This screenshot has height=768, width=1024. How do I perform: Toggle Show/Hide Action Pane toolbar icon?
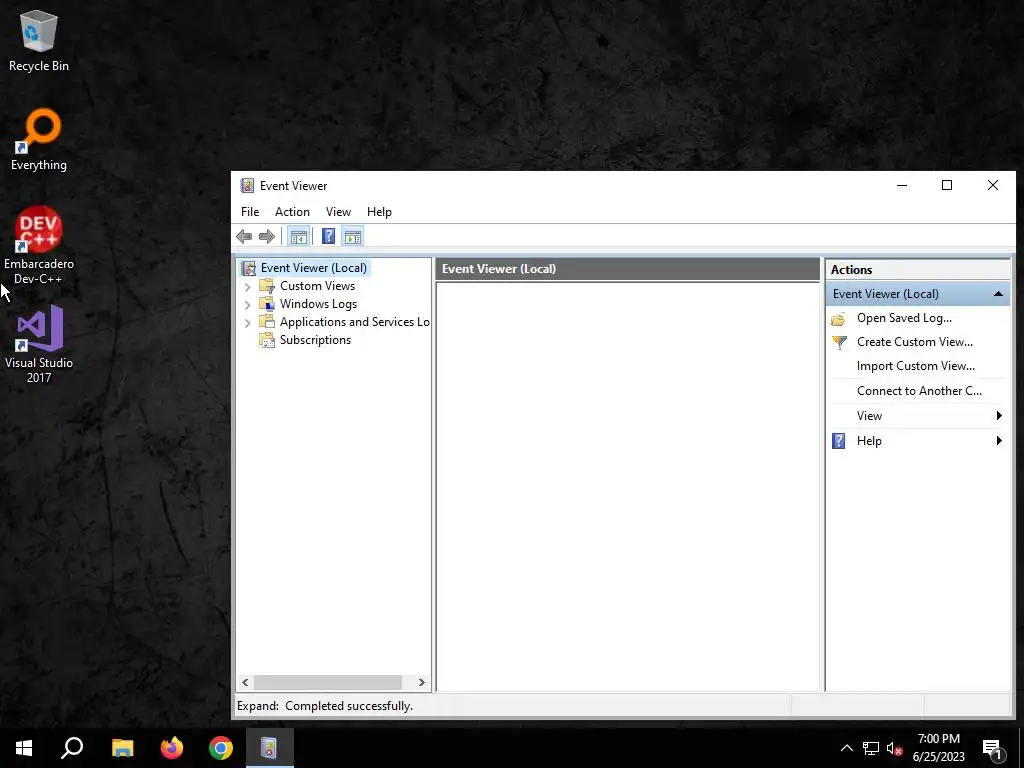[353, 236]
